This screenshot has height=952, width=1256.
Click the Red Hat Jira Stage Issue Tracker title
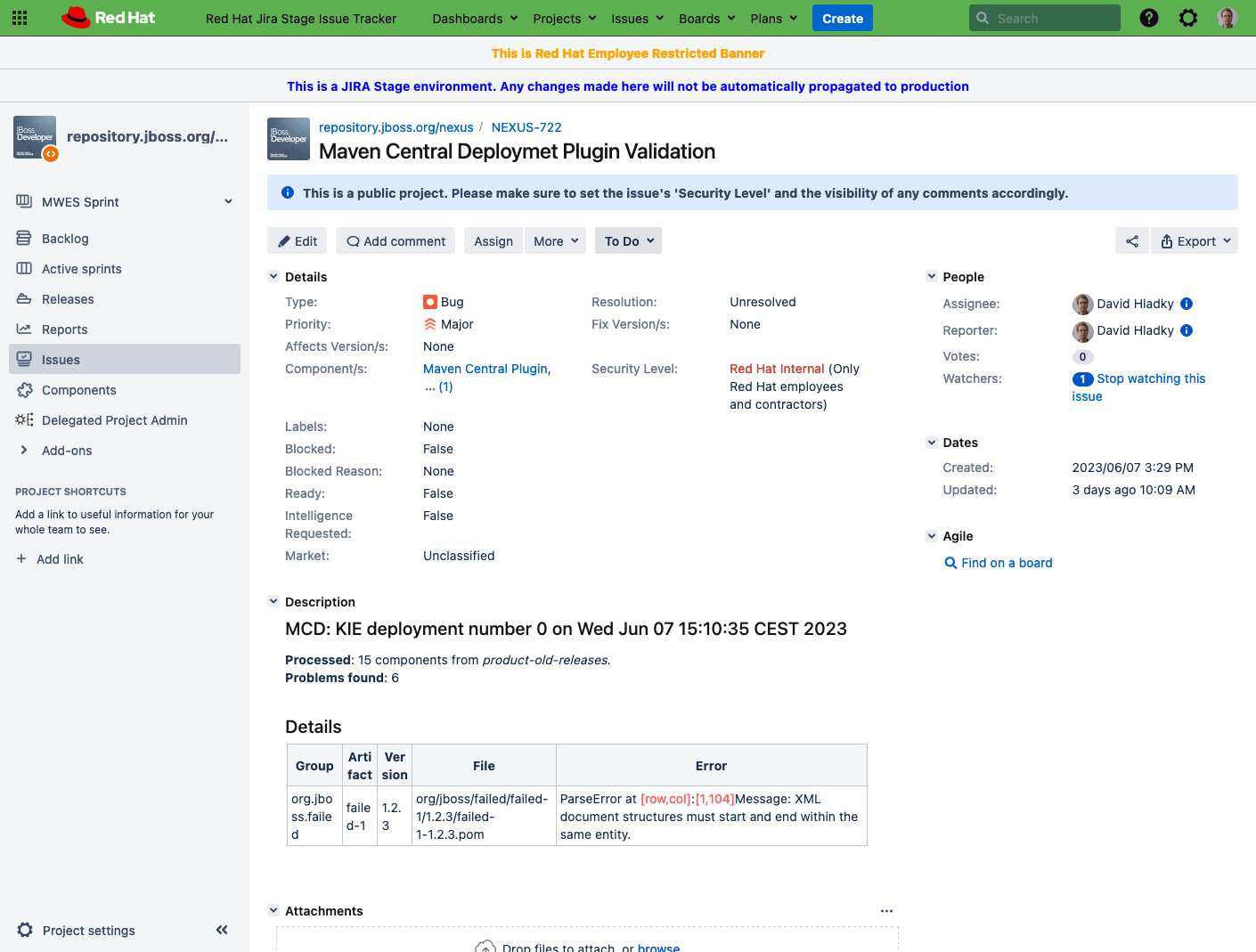click(x=301, y=18)
